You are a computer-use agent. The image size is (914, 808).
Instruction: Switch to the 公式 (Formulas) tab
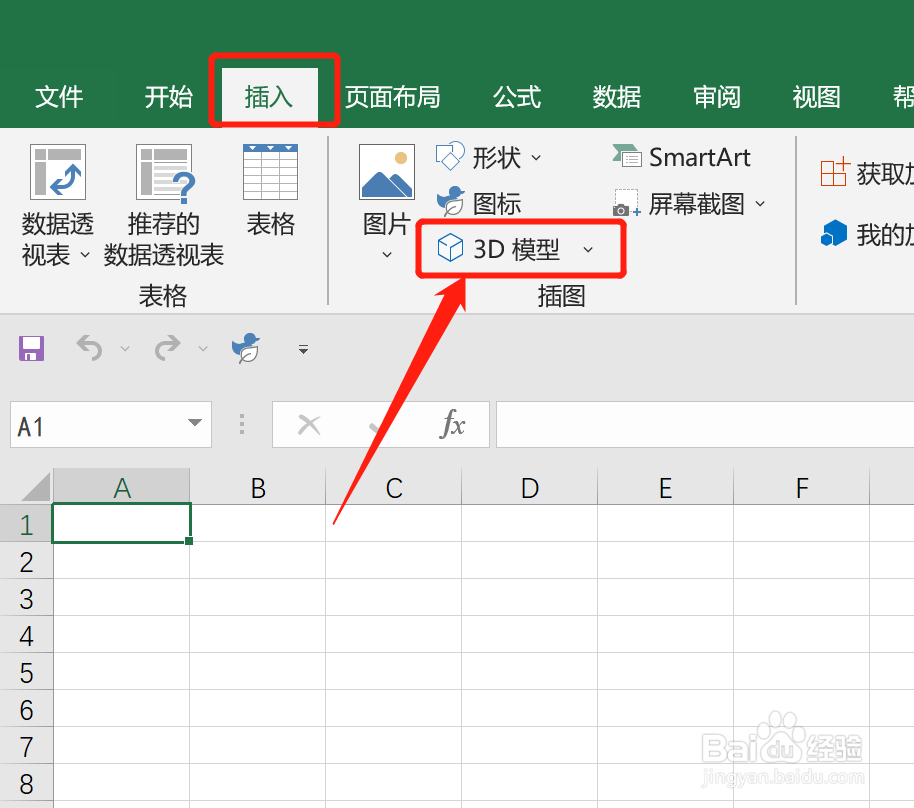pyautogui.click(x=516, y=97)
